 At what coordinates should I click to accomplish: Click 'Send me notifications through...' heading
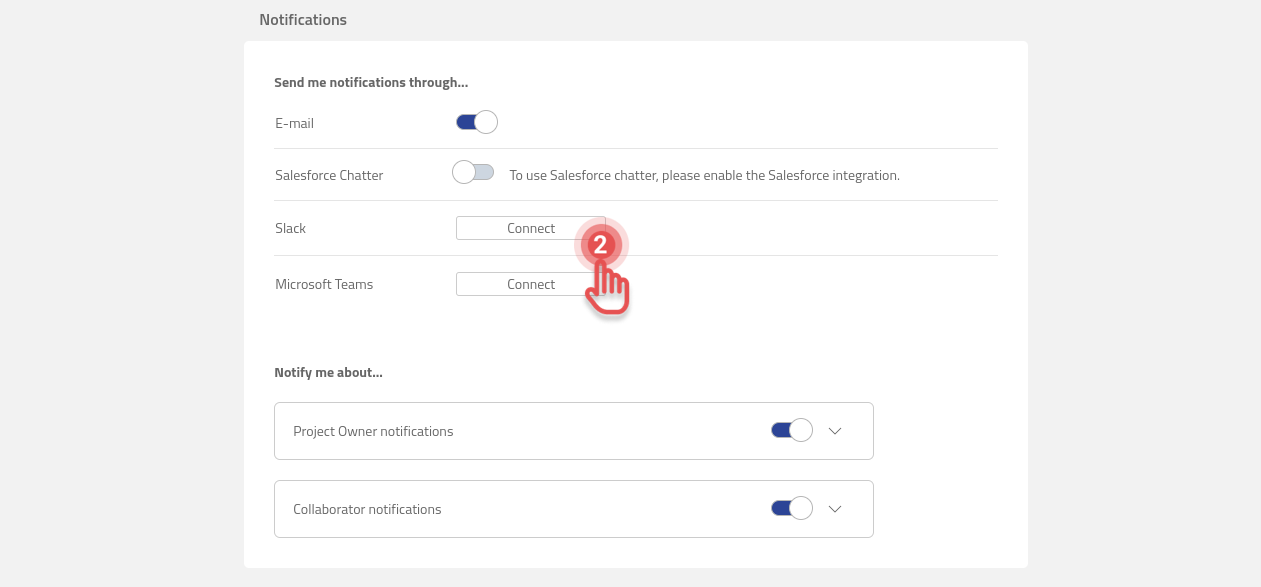click(x=371, y=83)
